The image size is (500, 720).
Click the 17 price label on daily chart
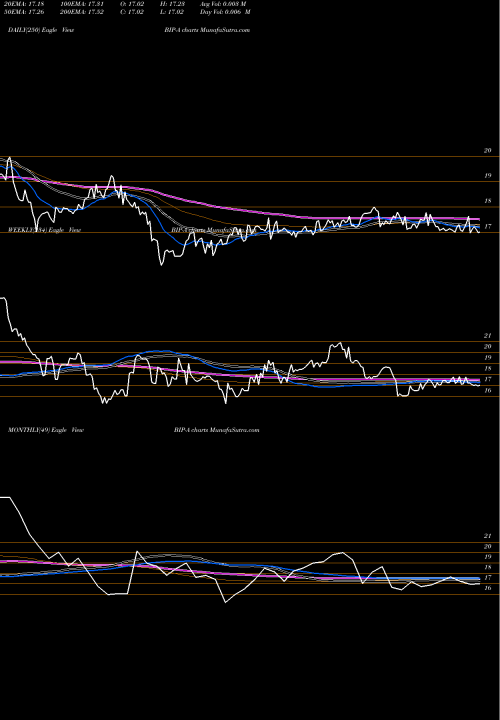[x=488, y=227]
